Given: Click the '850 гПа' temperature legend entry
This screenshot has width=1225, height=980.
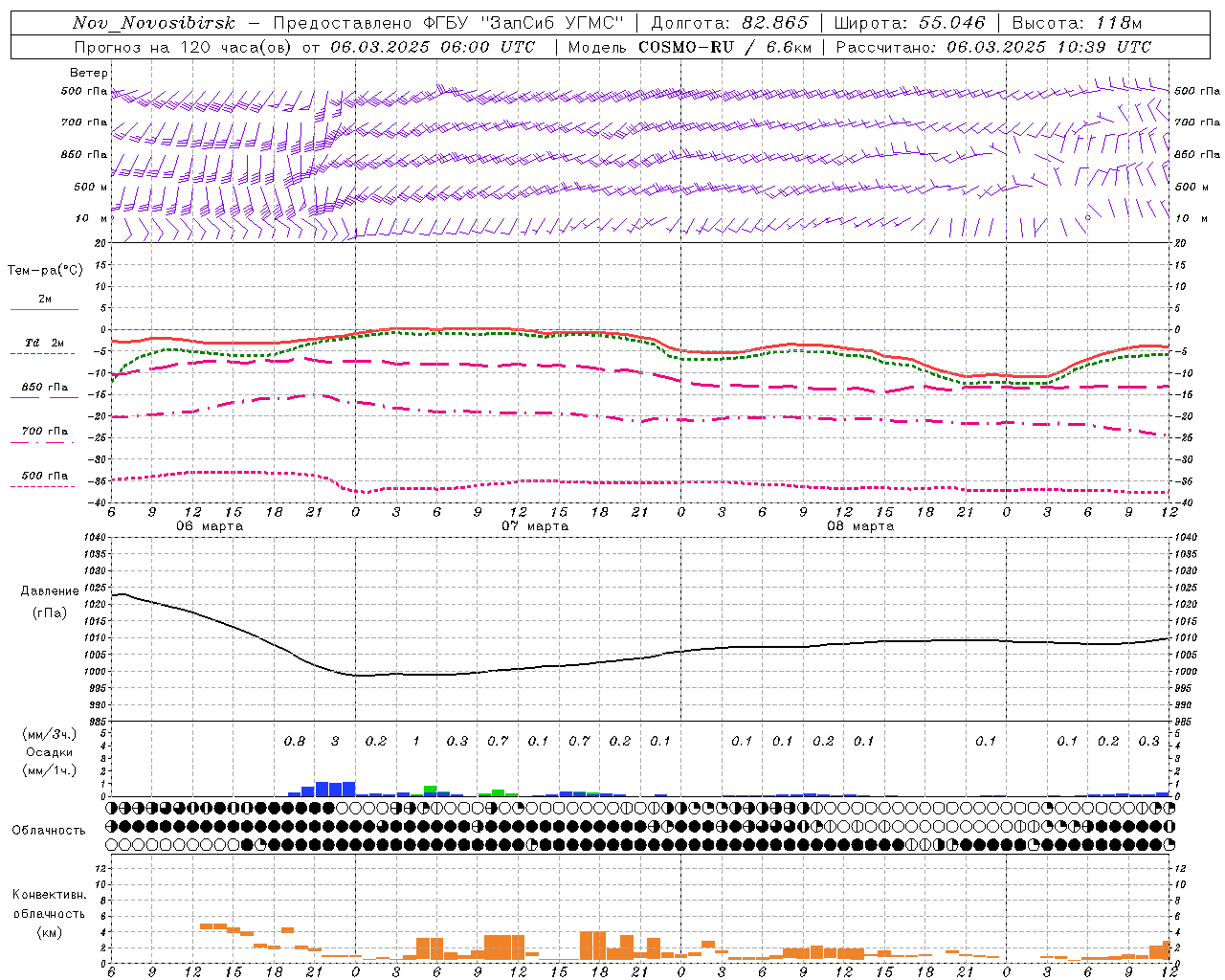Looking at the screenshot, I should coord(45,388).
